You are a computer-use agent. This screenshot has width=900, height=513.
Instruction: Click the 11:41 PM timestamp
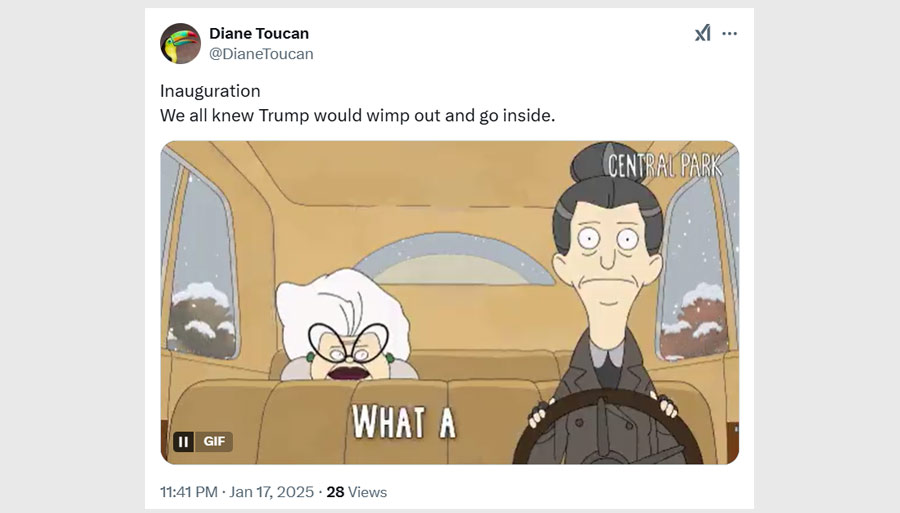(x=189, y=492)
